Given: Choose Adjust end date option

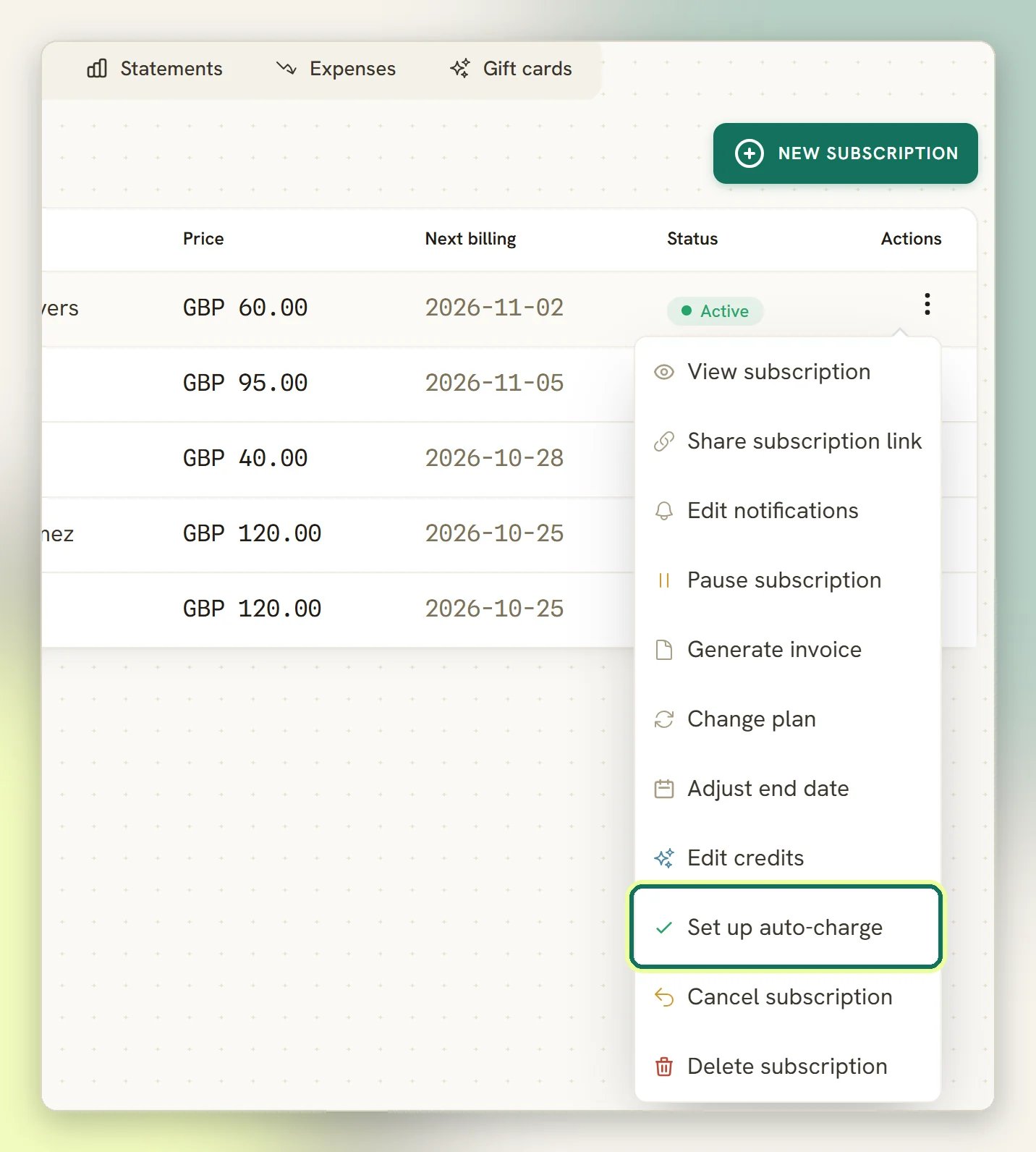Looking at the screenshot, I should [787, 789].
